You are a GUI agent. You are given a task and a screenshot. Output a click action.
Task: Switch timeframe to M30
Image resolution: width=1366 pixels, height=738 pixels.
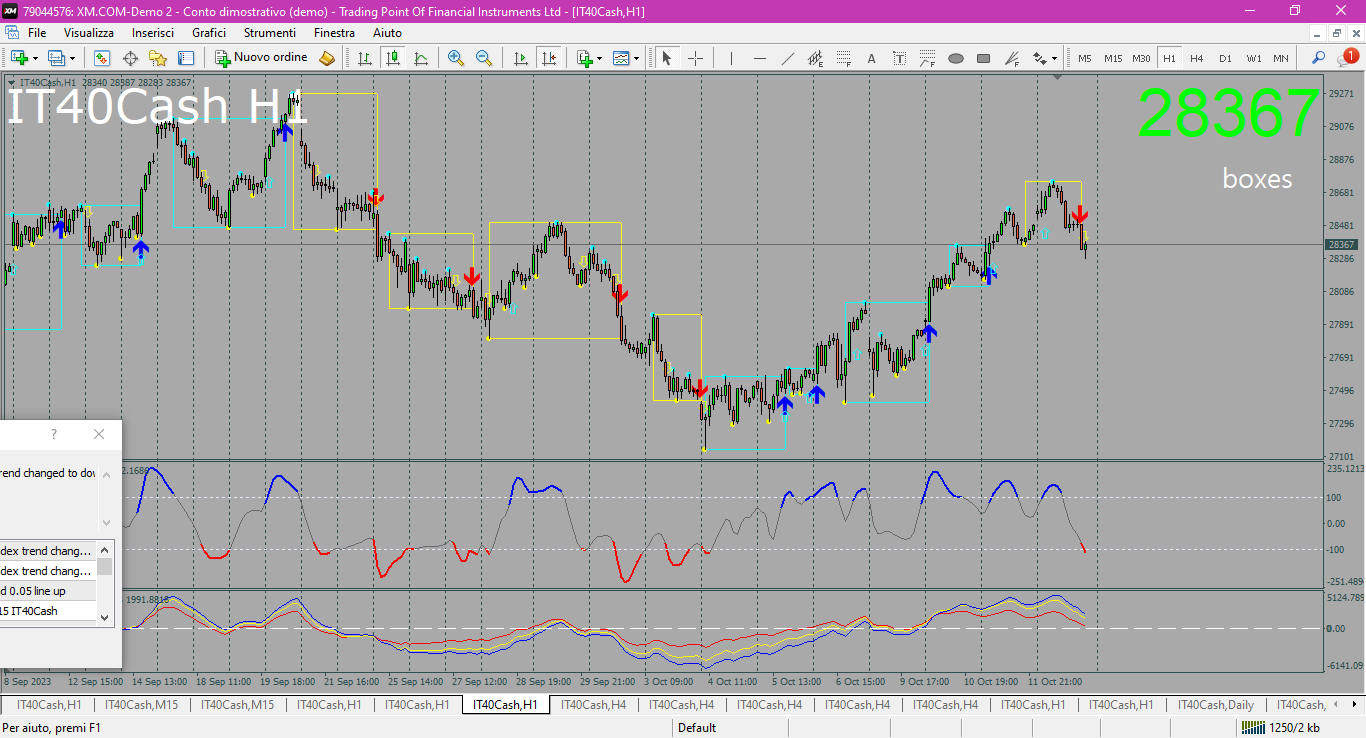pyautogui.click(x=1141, y=58)
